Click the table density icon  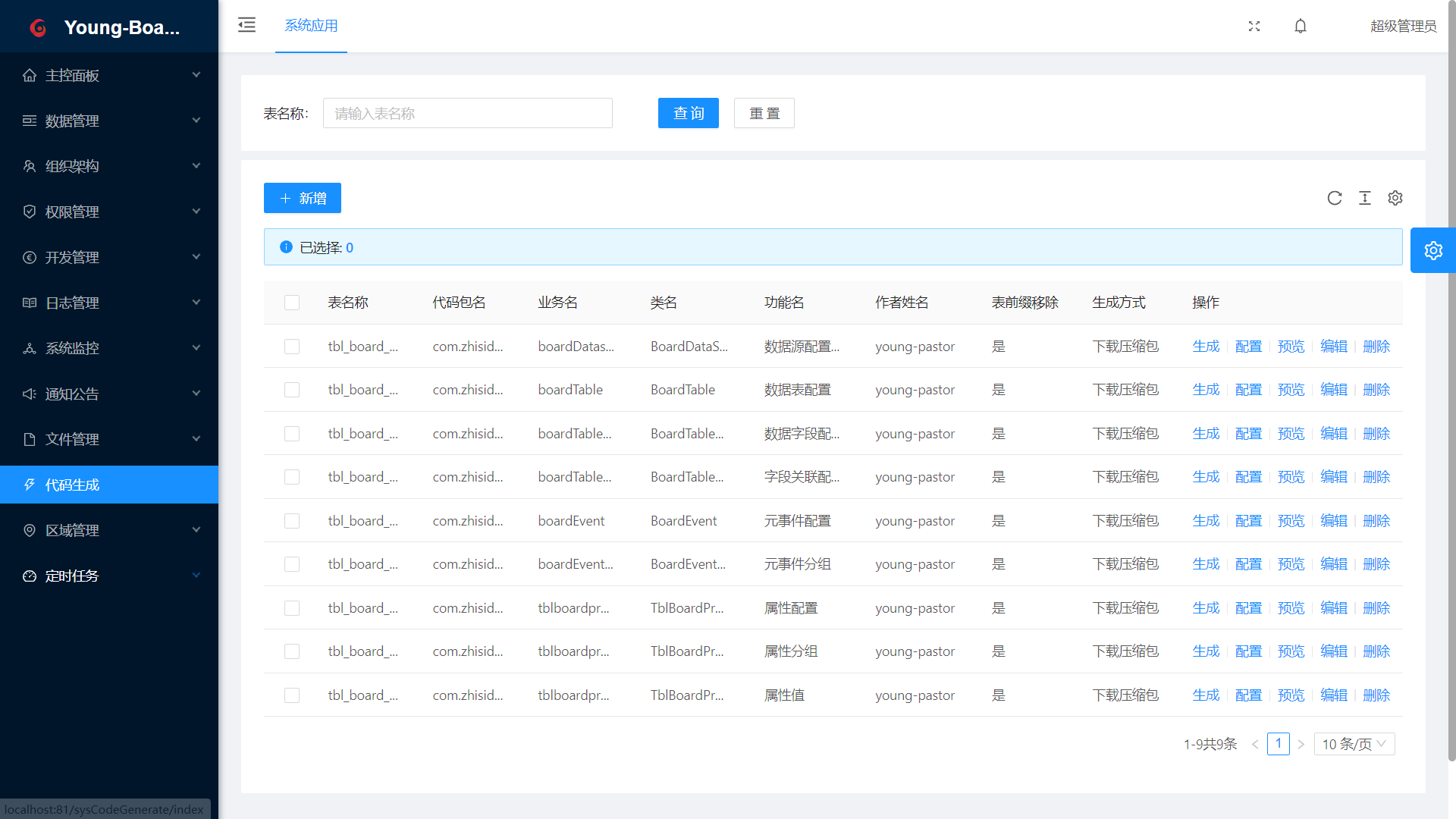click(1365, 198)
